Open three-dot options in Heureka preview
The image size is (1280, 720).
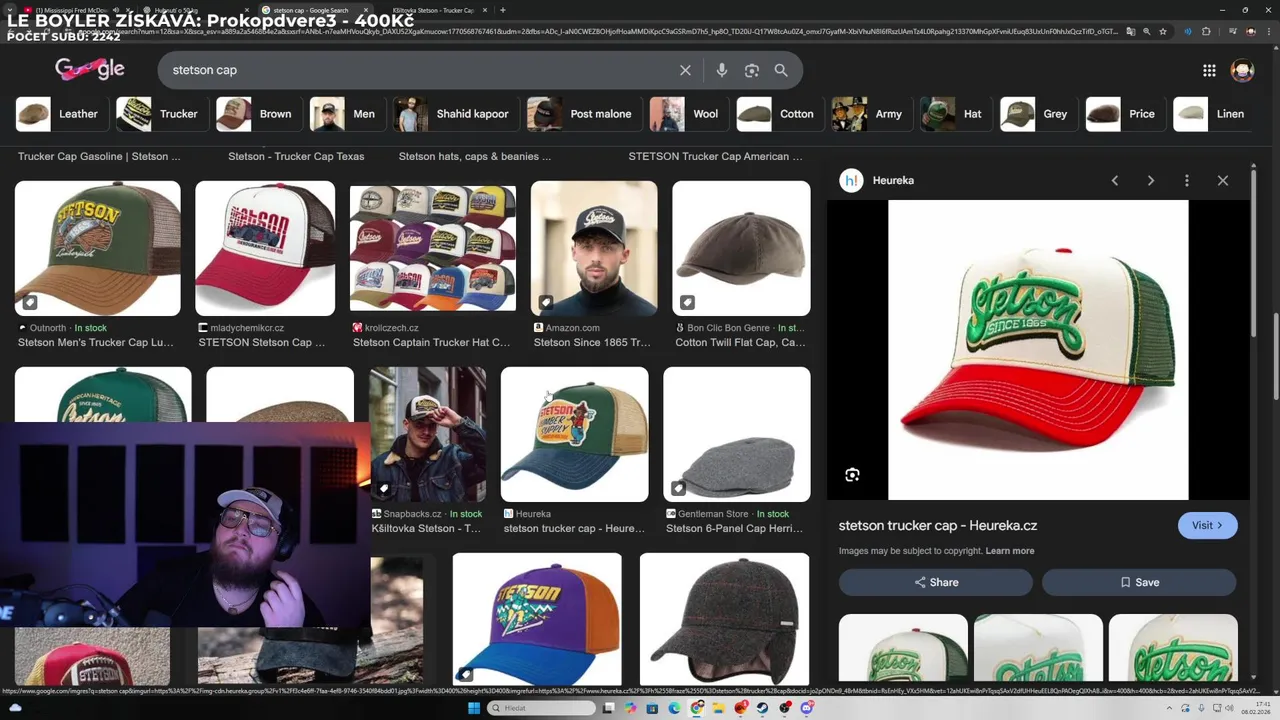pyautogui.click(x=1187, y=180)
